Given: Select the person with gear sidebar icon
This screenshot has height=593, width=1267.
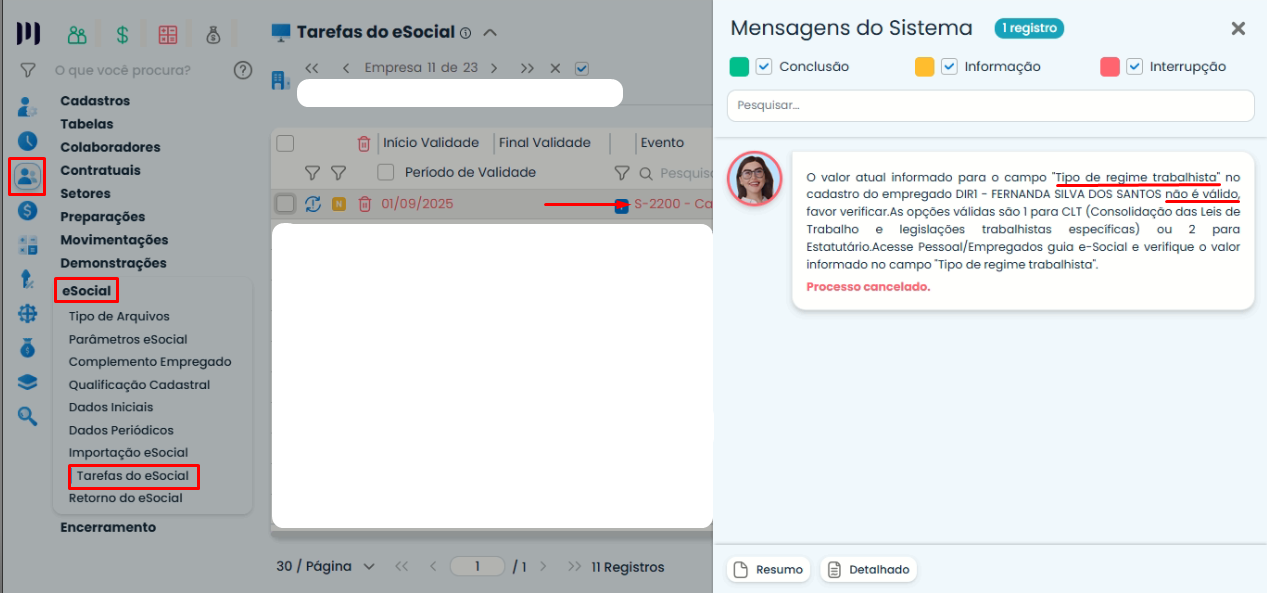Looking at the screenshot, I should click(x=27, y=106).
